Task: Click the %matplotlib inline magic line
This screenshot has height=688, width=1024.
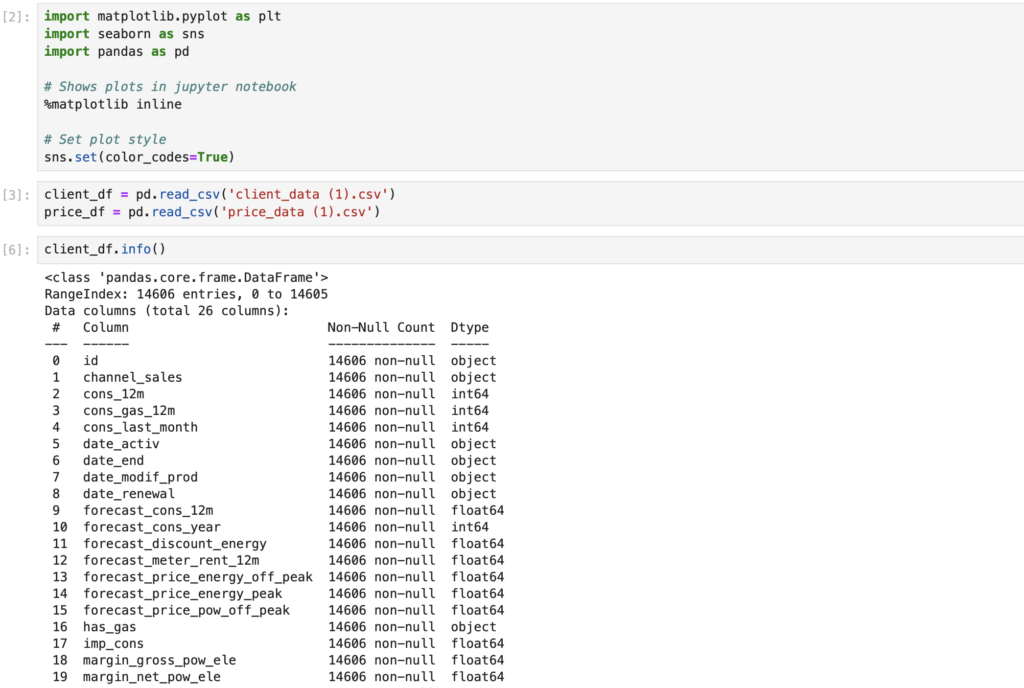Action: point(112,104)
